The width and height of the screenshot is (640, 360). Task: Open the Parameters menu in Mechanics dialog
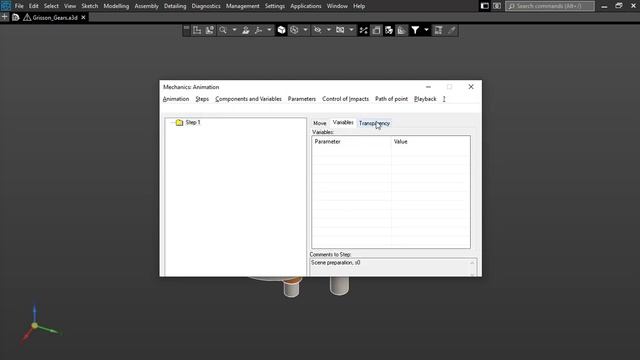click(302, 99)
